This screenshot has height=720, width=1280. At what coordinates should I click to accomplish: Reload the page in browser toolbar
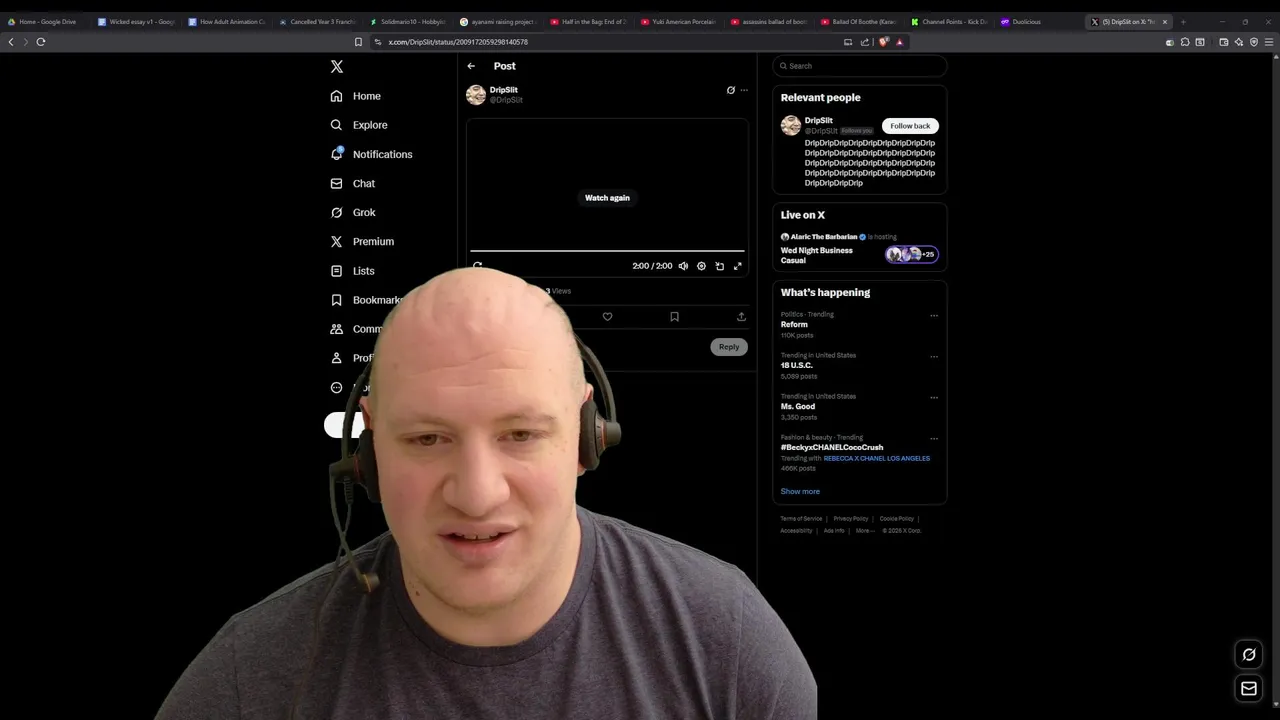click(x=41, y=42)
